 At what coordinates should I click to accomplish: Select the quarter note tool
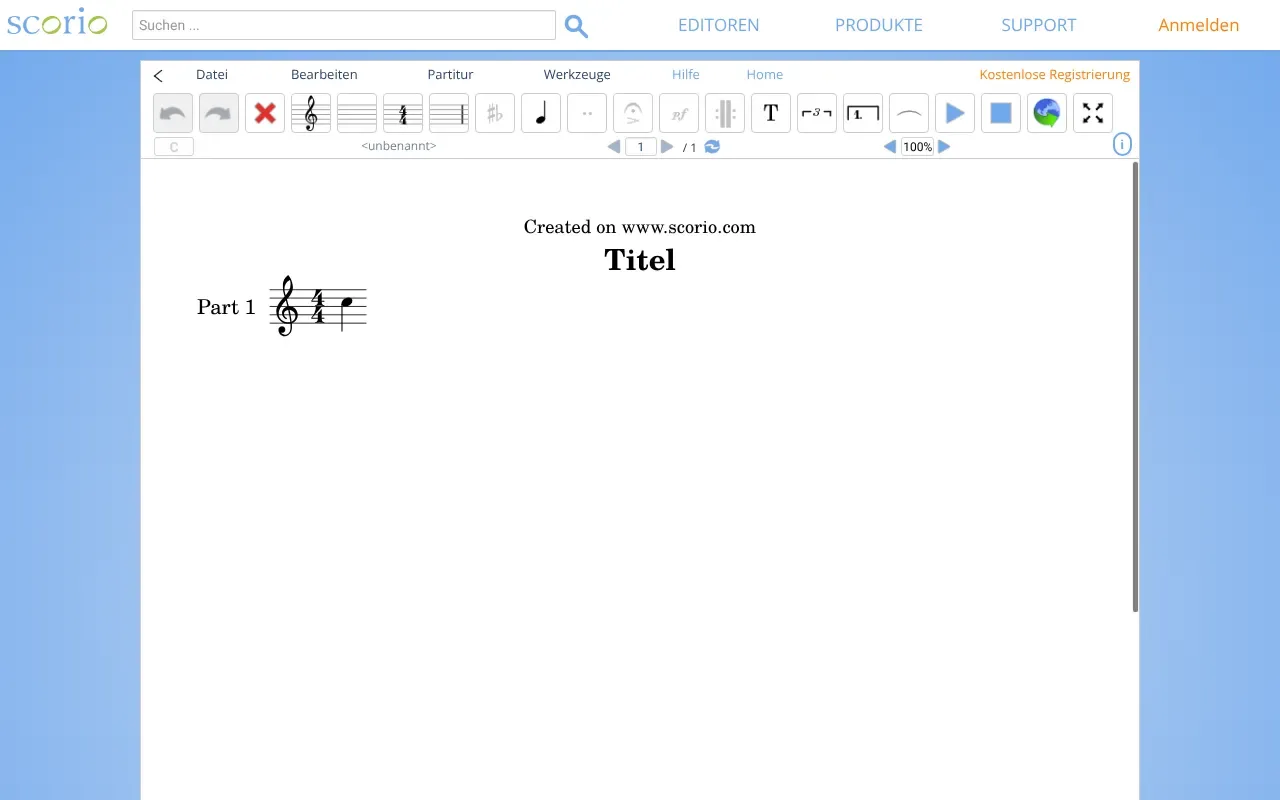point(541,113)
